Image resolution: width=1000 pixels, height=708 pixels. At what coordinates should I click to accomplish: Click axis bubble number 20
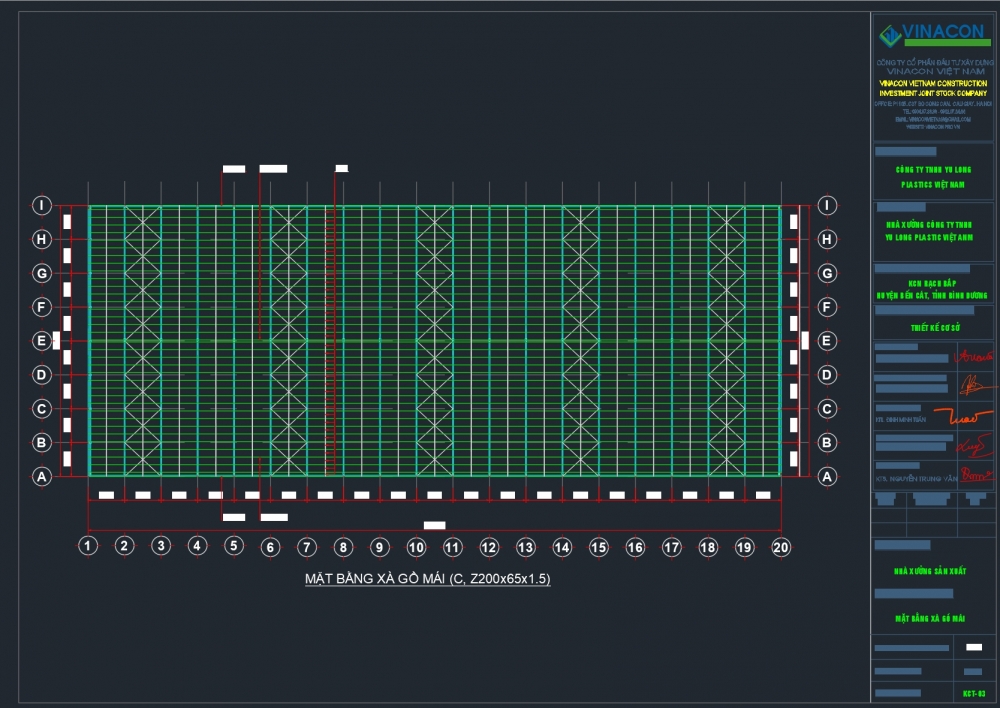tap(781, 546)
